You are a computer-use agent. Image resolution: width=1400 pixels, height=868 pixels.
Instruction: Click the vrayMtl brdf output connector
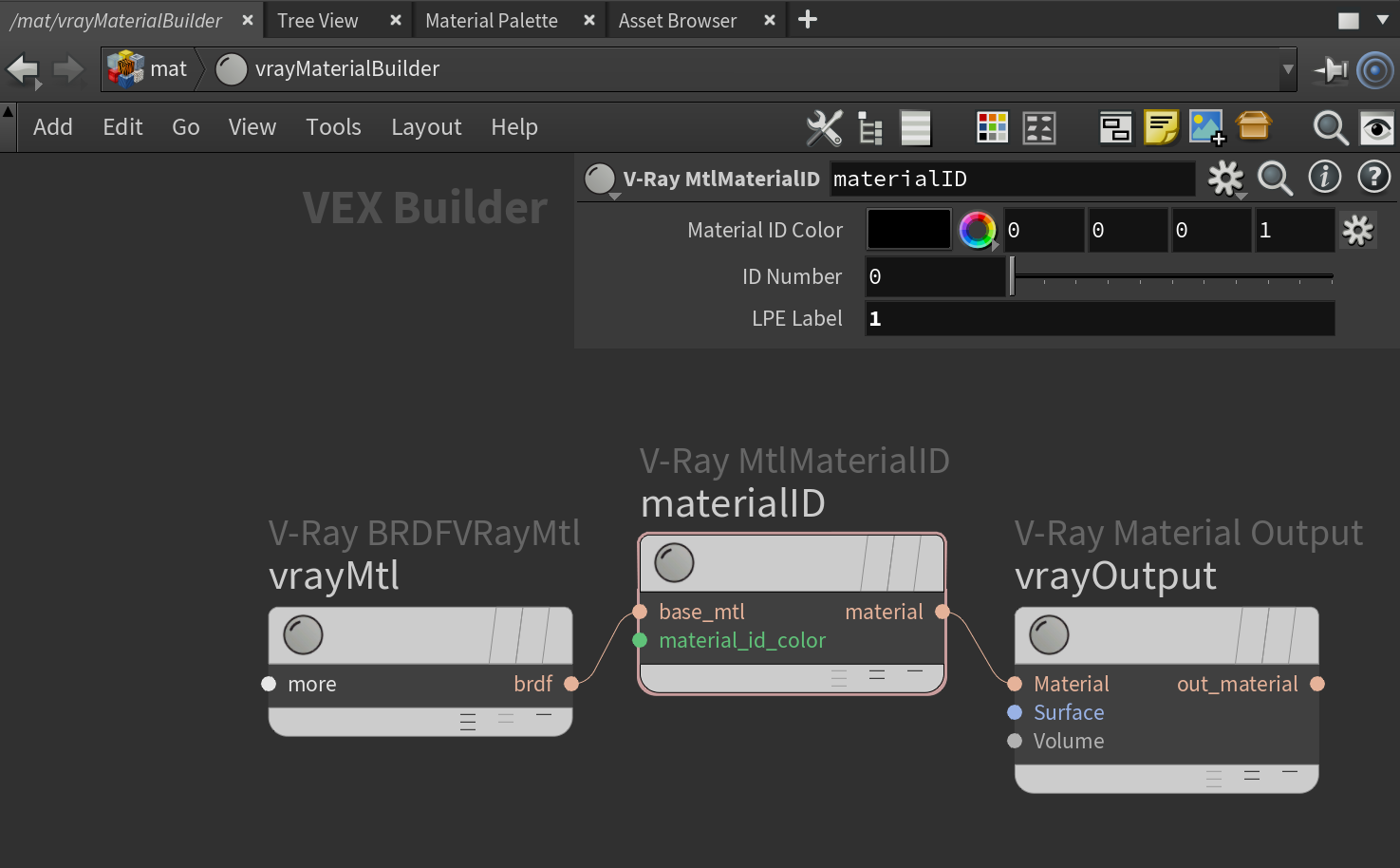tap(571, 684)
